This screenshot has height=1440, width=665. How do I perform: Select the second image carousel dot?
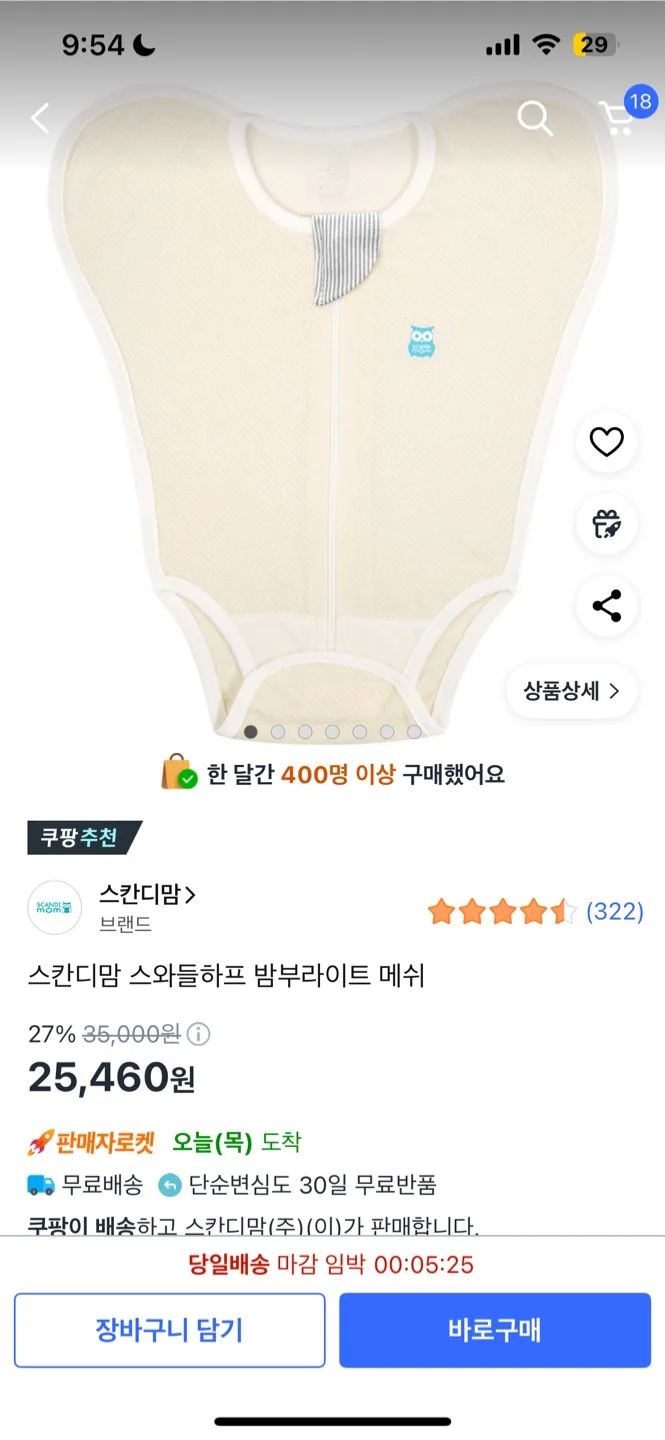(278, 732)
